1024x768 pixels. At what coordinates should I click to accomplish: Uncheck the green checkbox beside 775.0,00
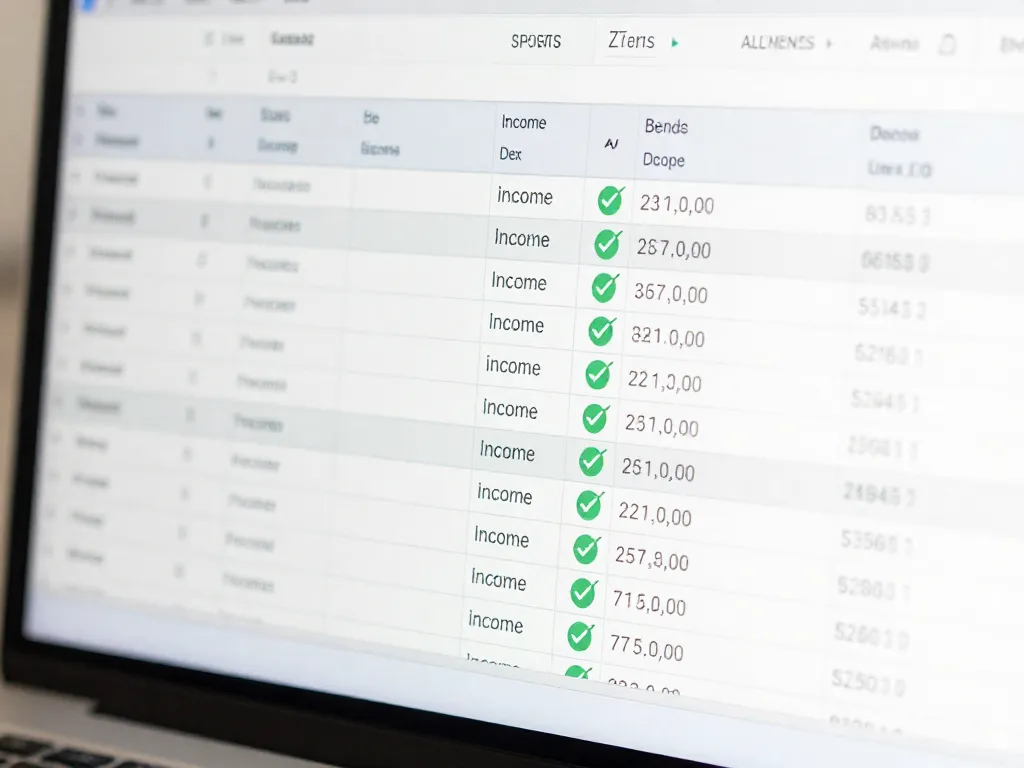coord(580,635)
